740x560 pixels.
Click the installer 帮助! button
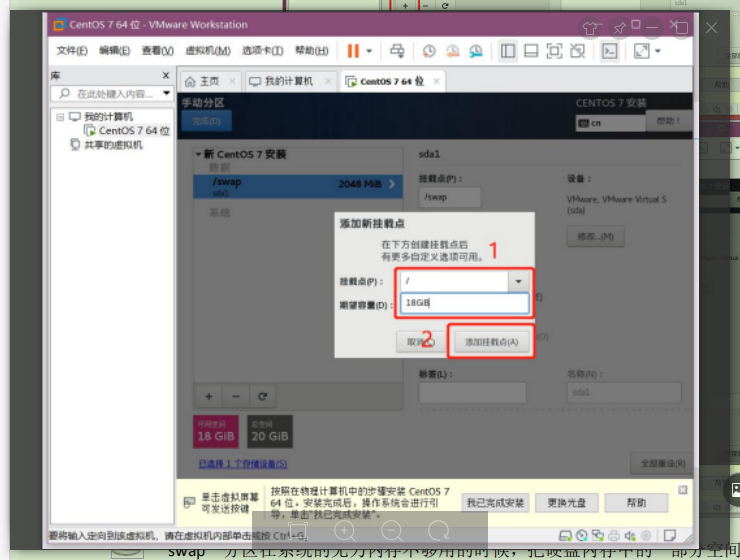tap(669, 121)
